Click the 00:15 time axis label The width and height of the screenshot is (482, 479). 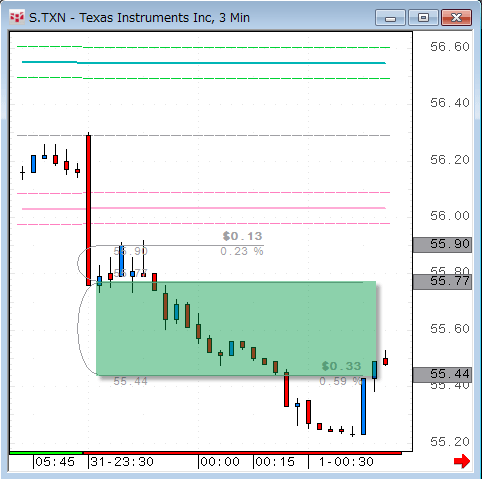[x=275, y=462]
